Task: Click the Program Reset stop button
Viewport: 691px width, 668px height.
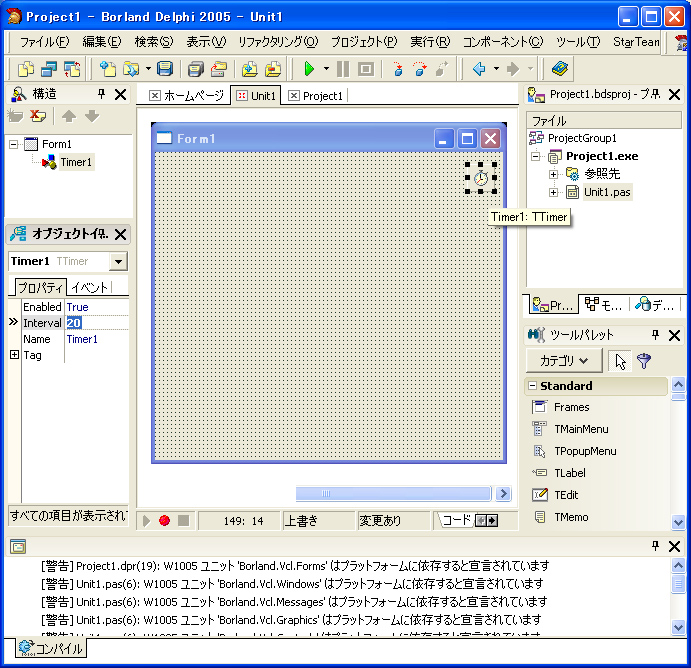Action: (366, 69)
